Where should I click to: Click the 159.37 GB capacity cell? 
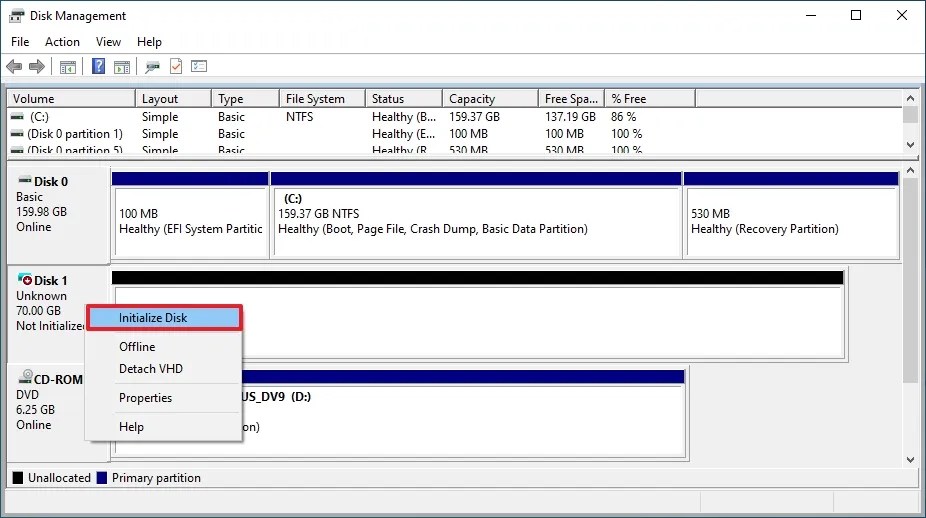(x=474, y=117)
